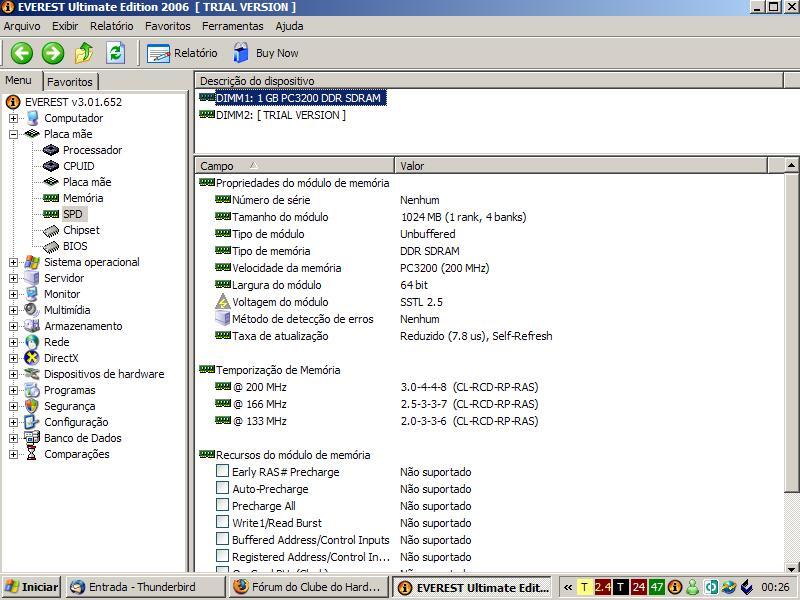800x600 pixels.
Task: Click the Multimídia speaker icon
Action: [32, 310]
